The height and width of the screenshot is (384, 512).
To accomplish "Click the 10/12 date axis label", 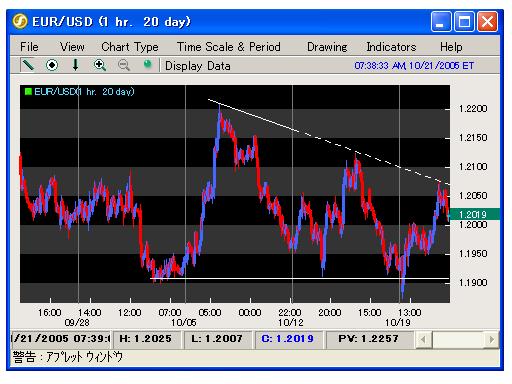I will pos(291,323).
